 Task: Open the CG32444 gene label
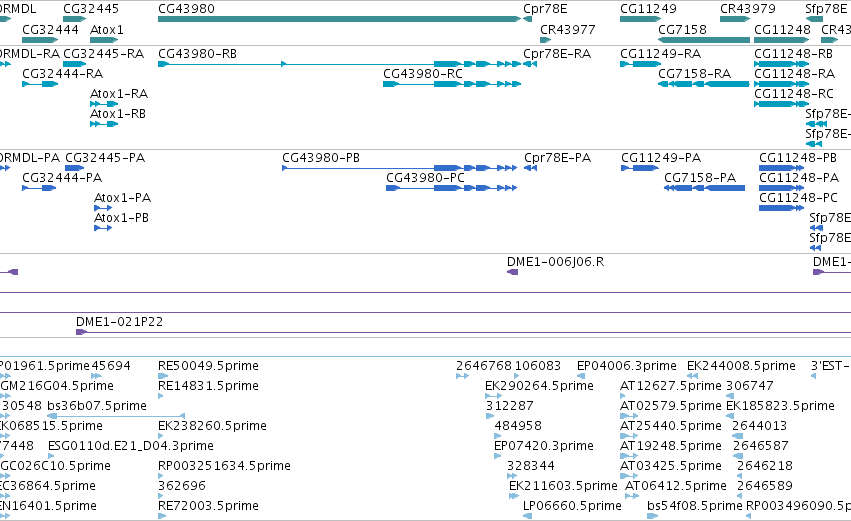click(x=50, y=29)
